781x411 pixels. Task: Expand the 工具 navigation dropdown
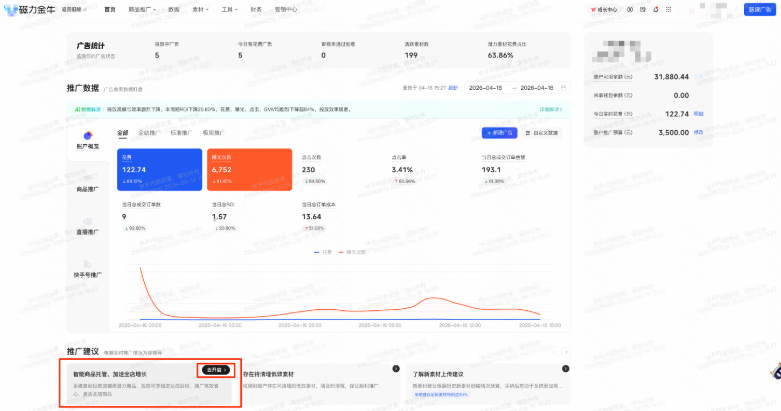tap(229, 9)
